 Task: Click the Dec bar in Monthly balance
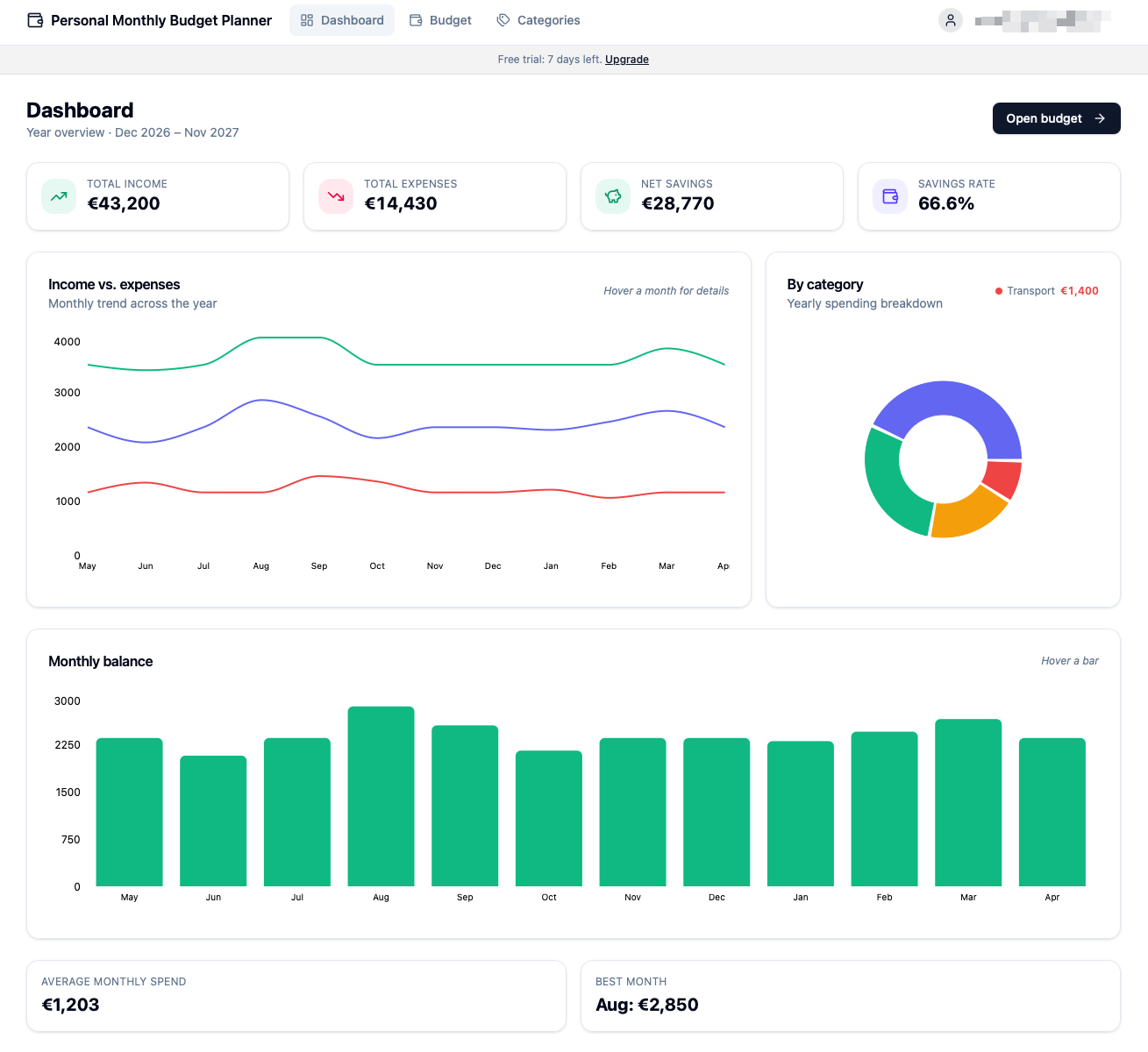pos(717,812)
